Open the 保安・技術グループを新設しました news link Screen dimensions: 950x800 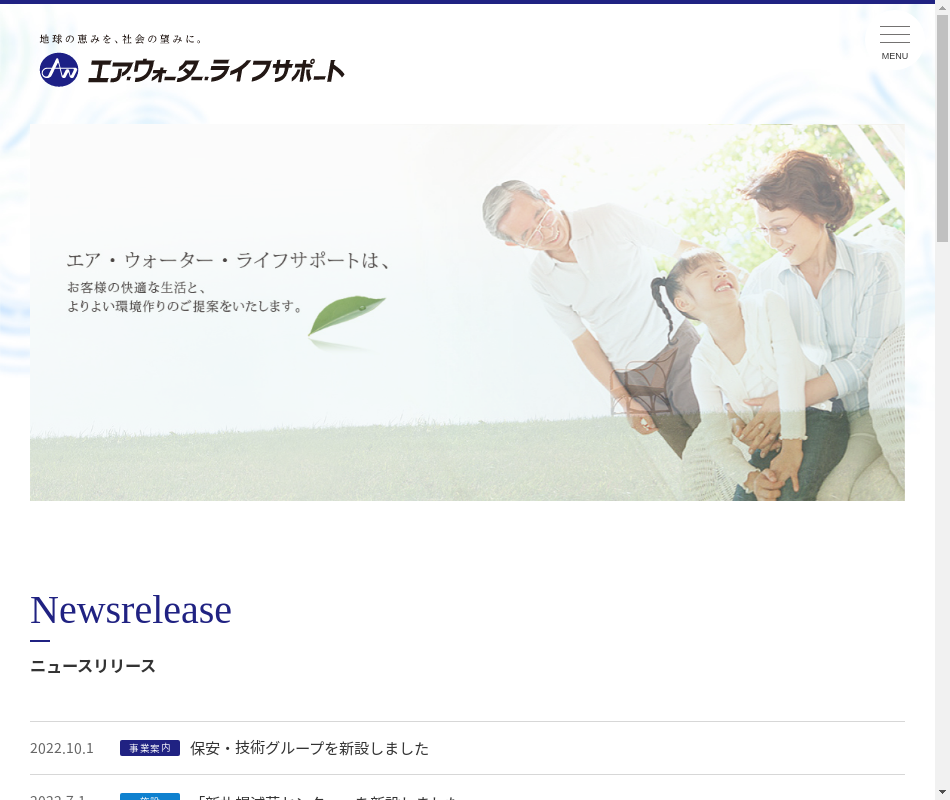(309, 748)
